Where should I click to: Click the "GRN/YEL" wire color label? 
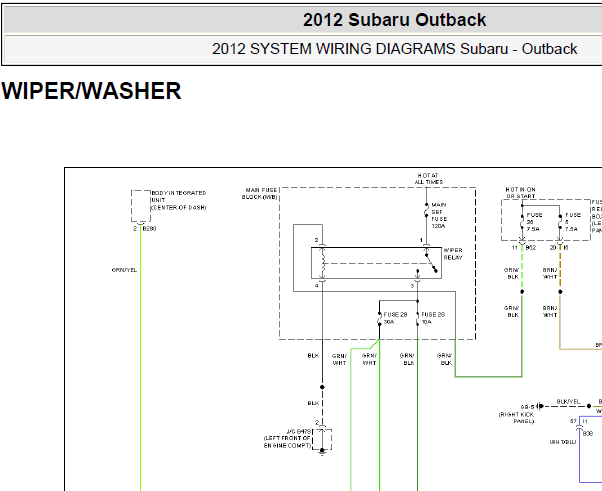(x=124, y=270)
